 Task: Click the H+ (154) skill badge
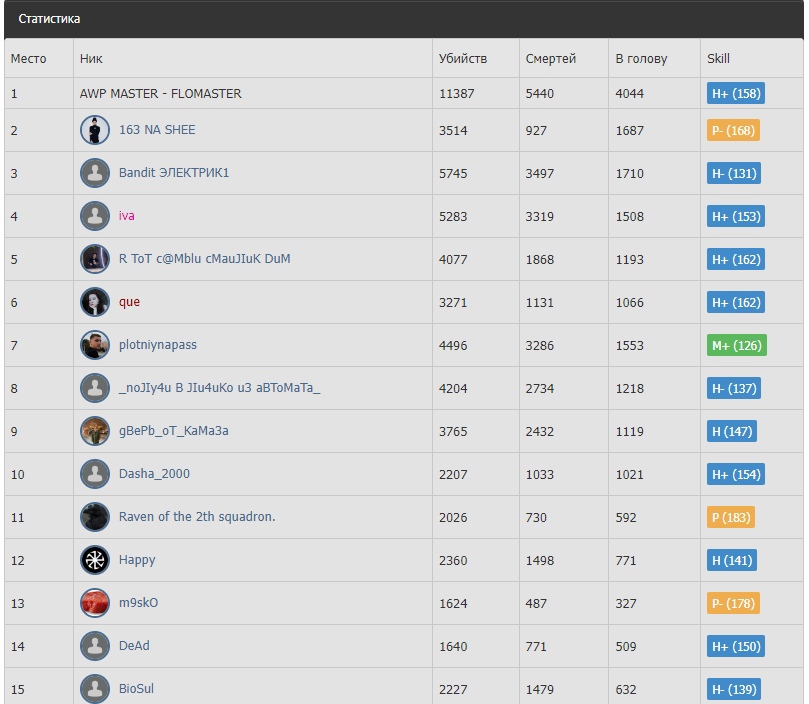click(736, 474)
